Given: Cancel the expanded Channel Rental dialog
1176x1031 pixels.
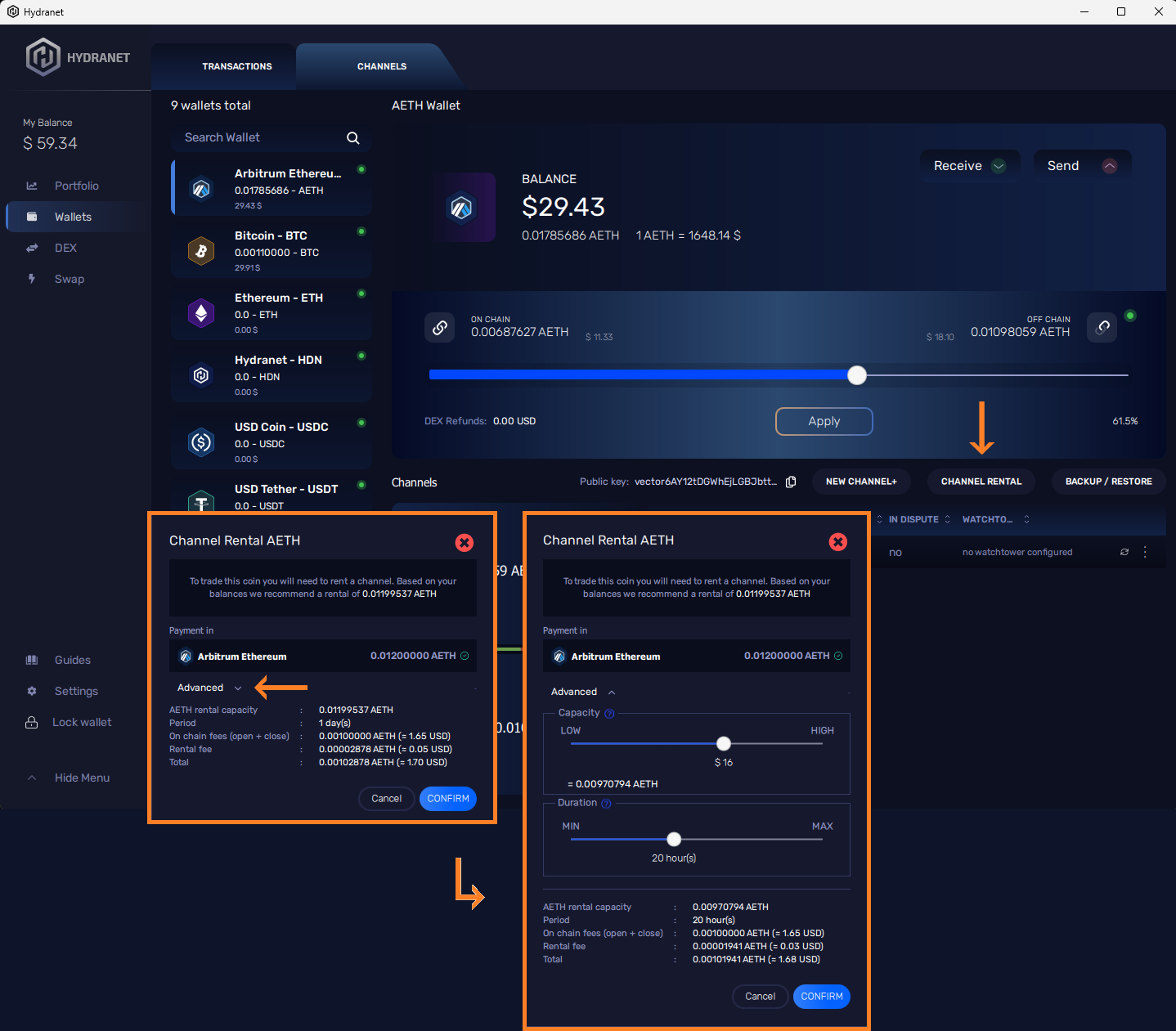Looking at the screenshot, I should (x=761, y=996).
